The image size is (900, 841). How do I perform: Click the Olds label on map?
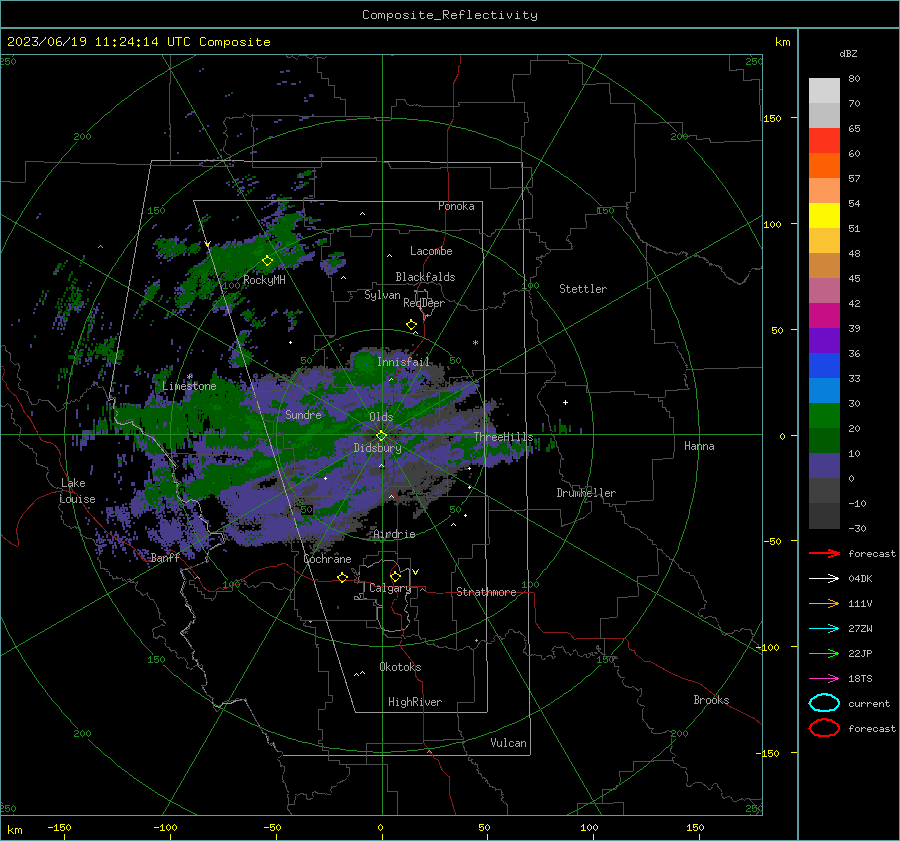381,417
